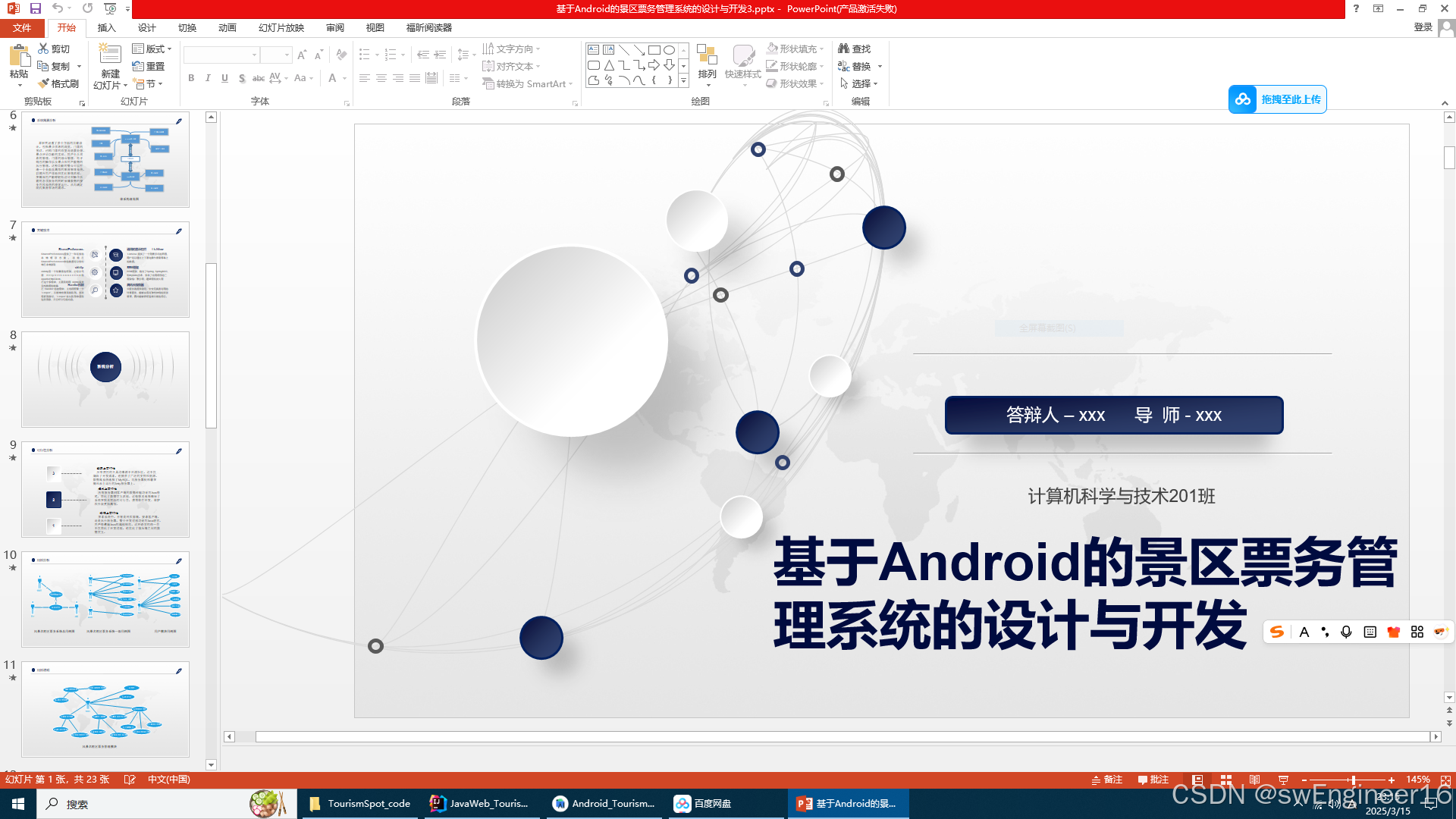The width and height of the screenshot is (1456, 819).
Task: Click the New Slide (新建幻灯片) icon
Action: [x=110, y=56]
